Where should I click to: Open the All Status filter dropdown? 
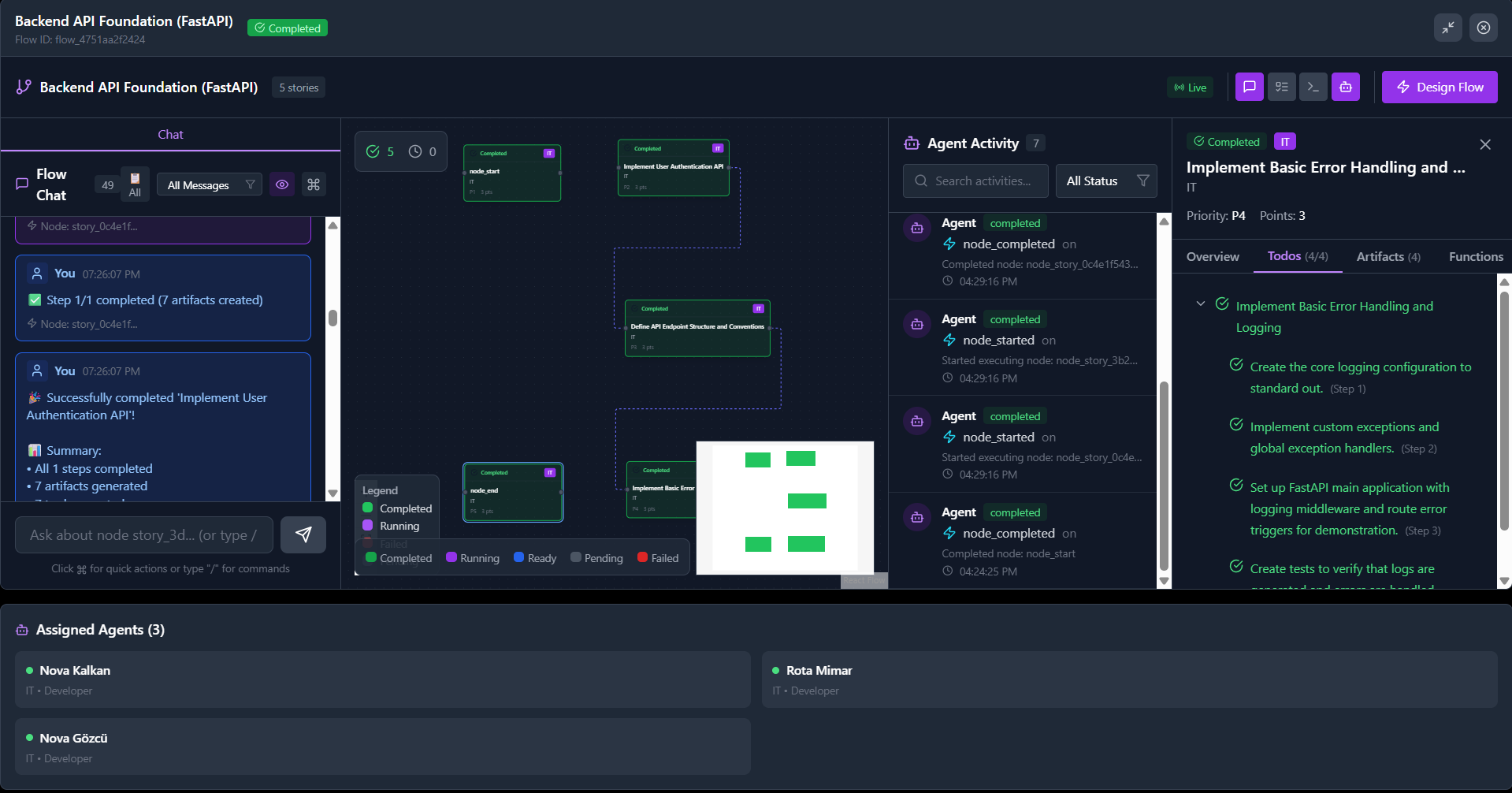click(x=1106, y=181)
